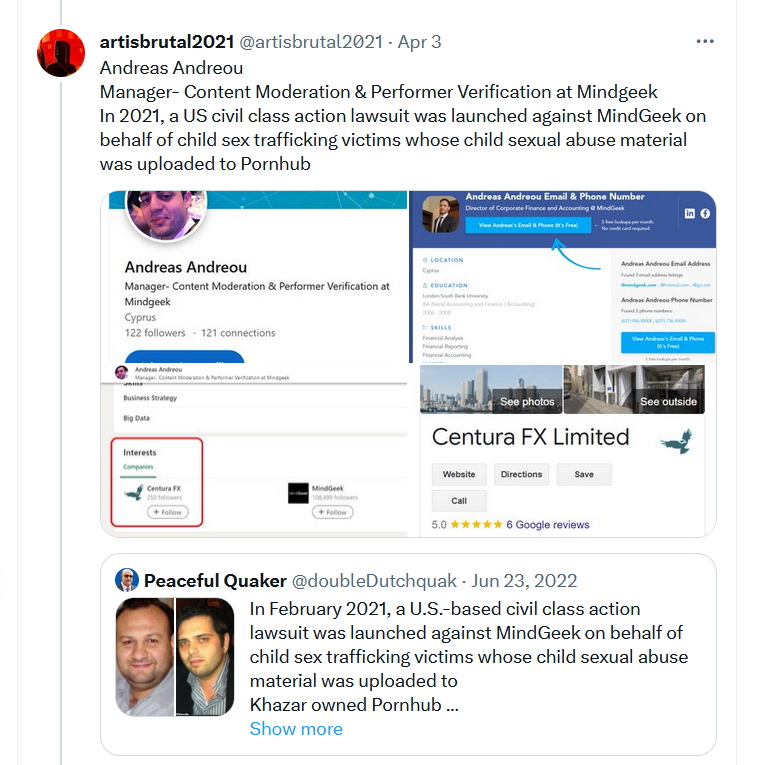Viewport: 763px width, 765px height.
Task: Open @artisbrutal2021 handle link
Action: 311,42
